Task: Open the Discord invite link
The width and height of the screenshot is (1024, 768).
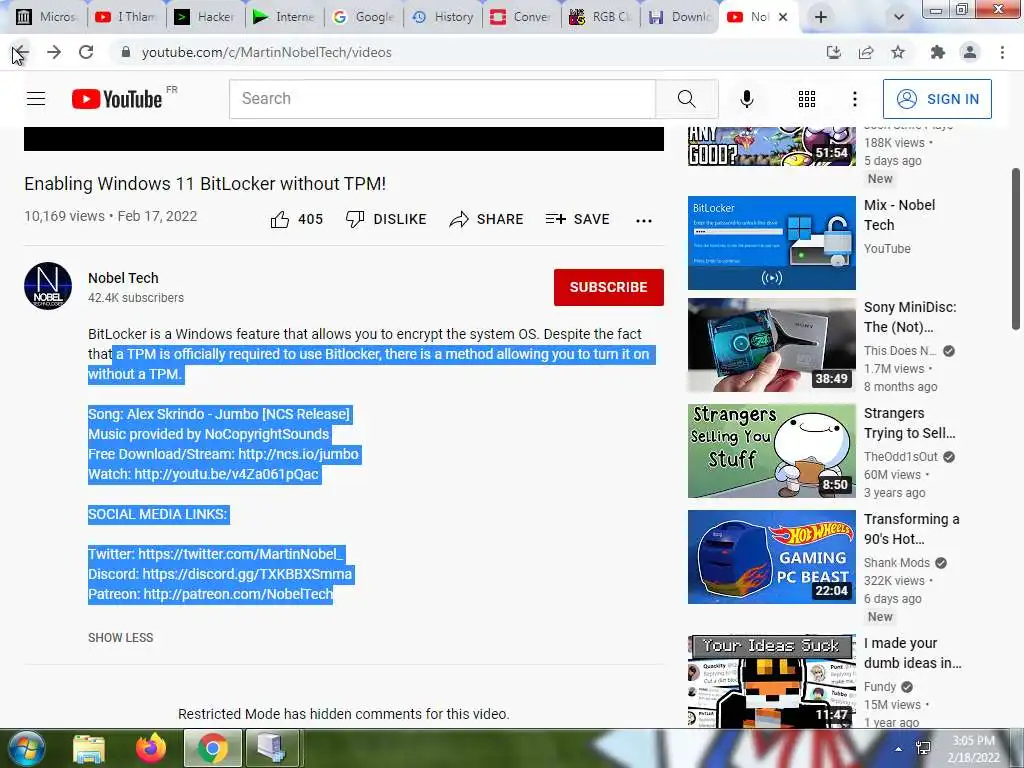Action: click(x=247, y=574)
